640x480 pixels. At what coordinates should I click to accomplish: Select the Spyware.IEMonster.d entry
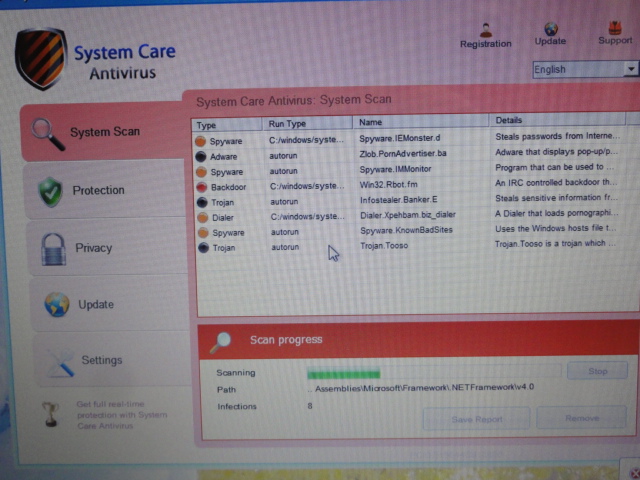400,138
